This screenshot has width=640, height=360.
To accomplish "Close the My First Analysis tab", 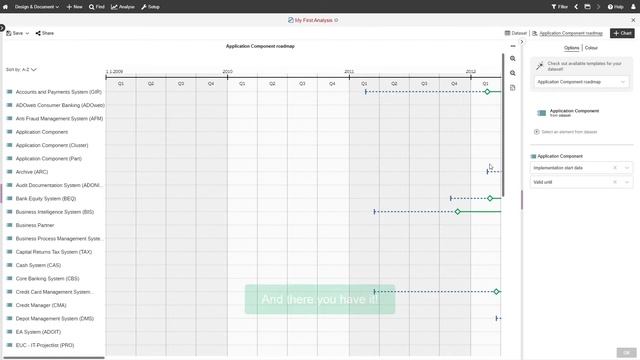I will pyautogui.click(x=633, y=20).
